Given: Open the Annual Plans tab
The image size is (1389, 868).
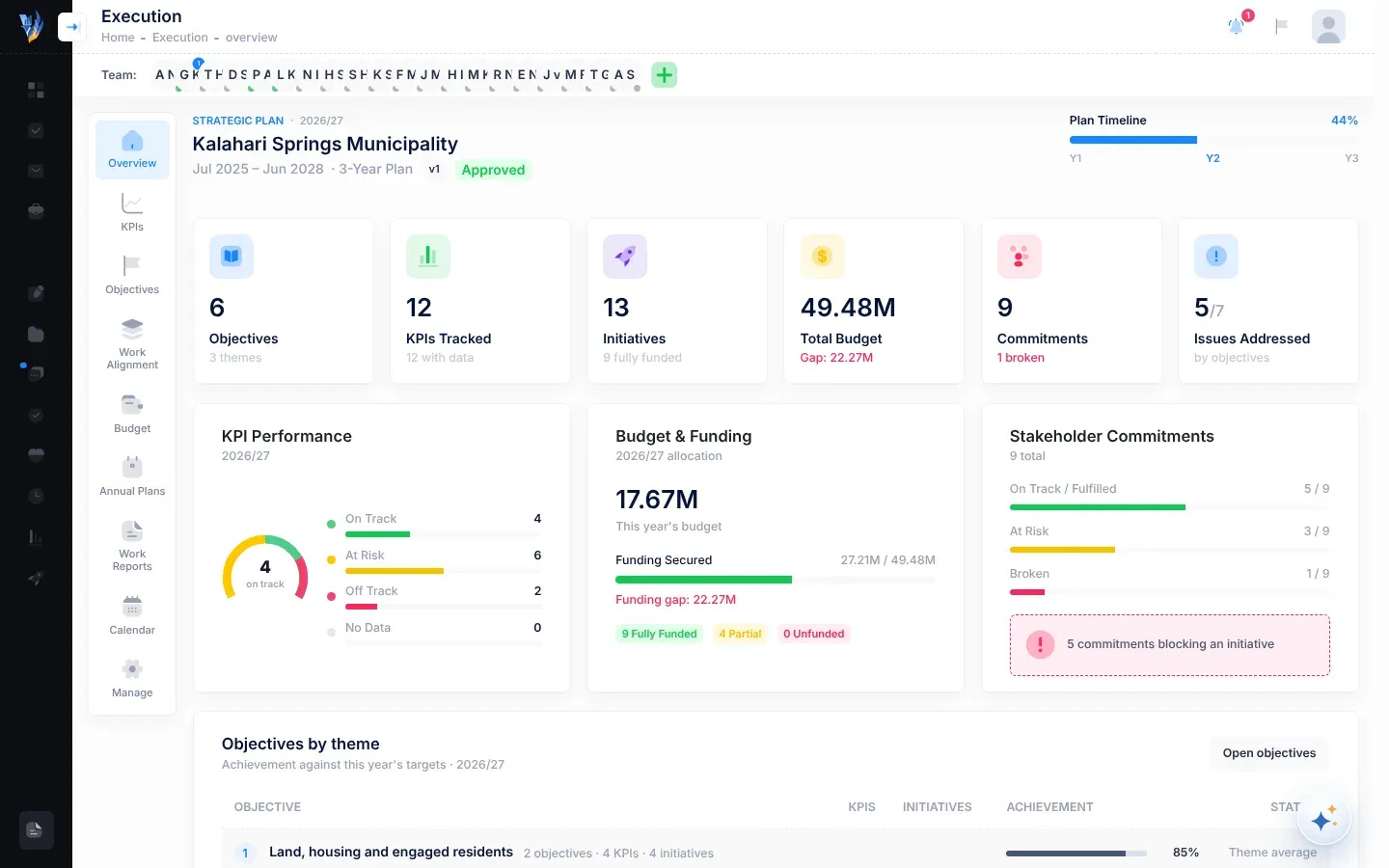Looking at the screenshot, I should coord(132,476).
